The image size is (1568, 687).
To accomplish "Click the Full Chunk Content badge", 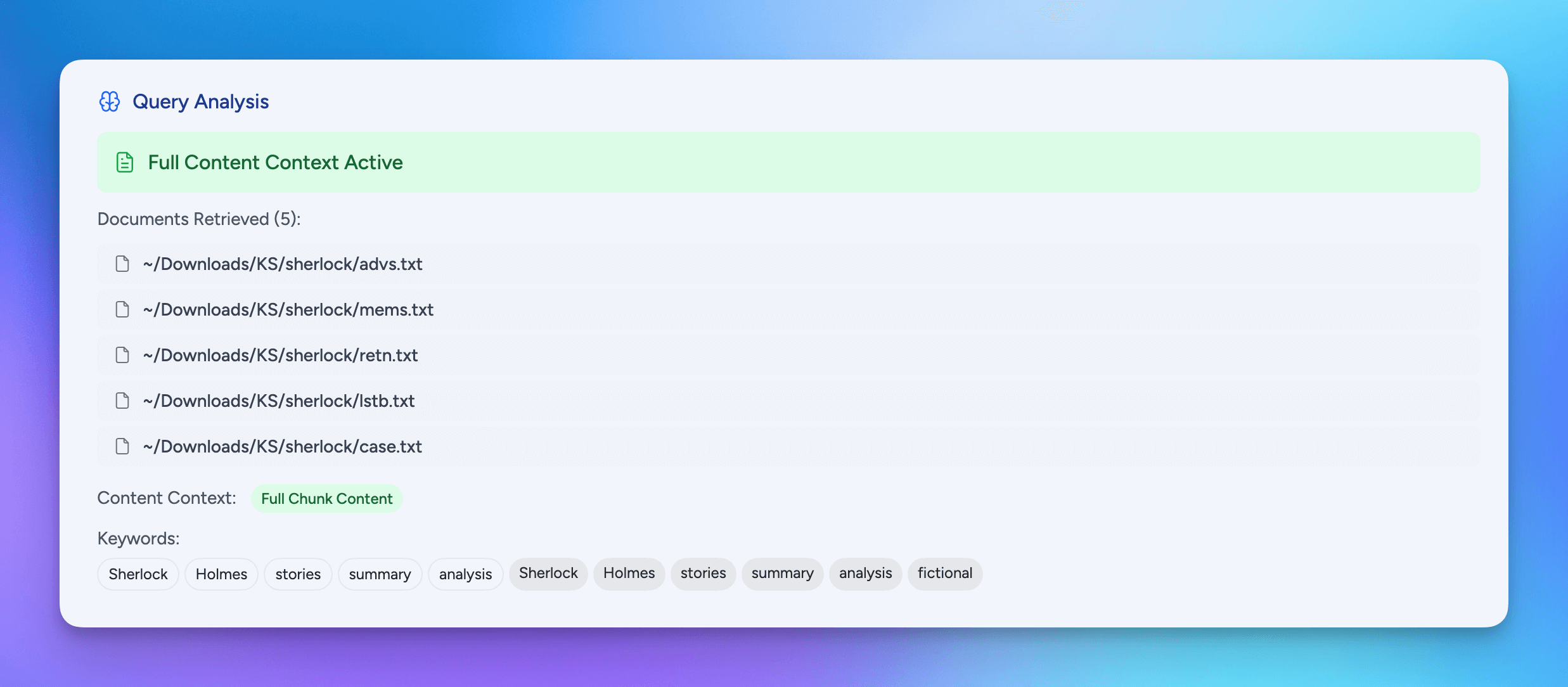I will (326, 498).
